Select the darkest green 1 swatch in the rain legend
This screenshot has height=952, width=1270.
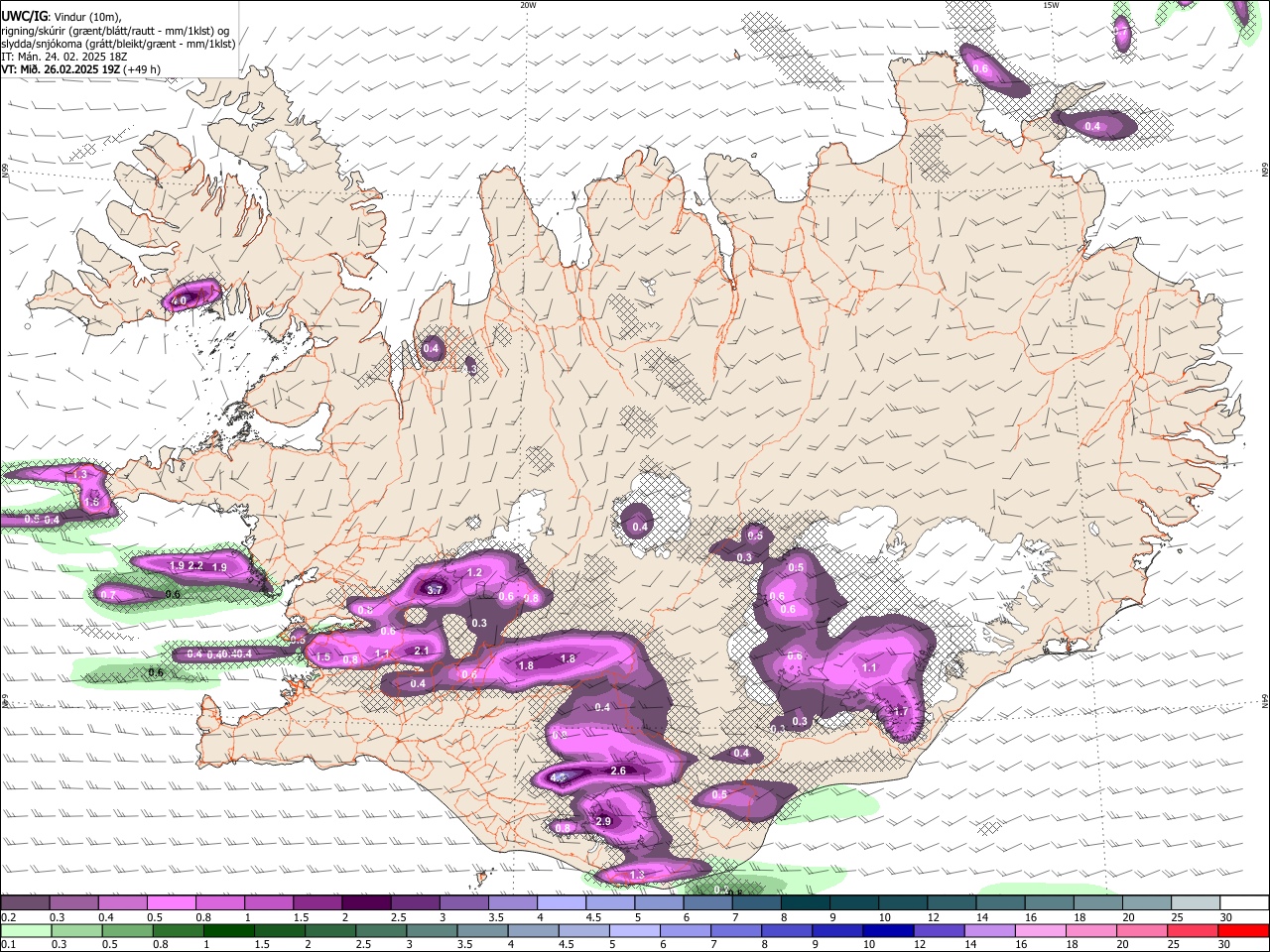click(228, 930)
